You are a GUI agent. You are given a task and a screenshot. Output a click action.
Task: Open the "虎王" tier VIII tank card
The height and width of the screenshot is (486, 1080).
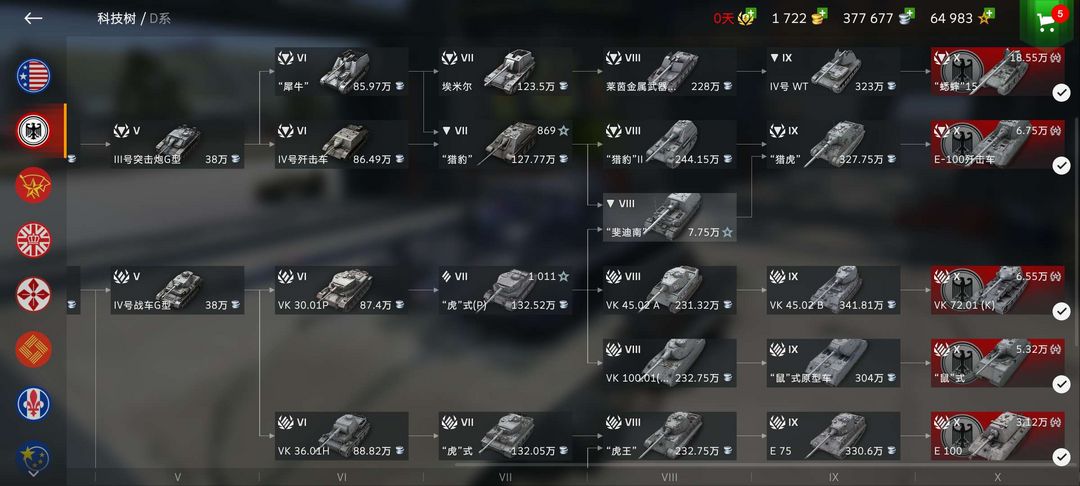669,436
